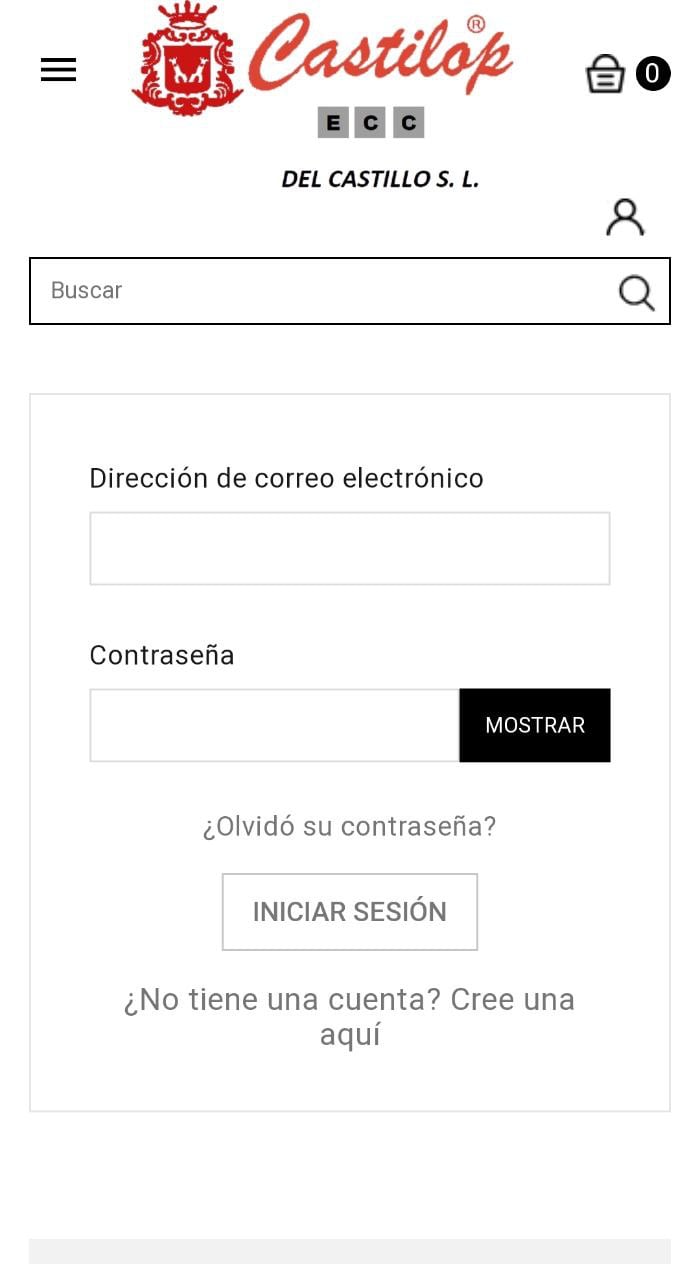The image size is (700, 1280).
Task: Click the ECC emblem under the logo
Action: click(370, 123)
